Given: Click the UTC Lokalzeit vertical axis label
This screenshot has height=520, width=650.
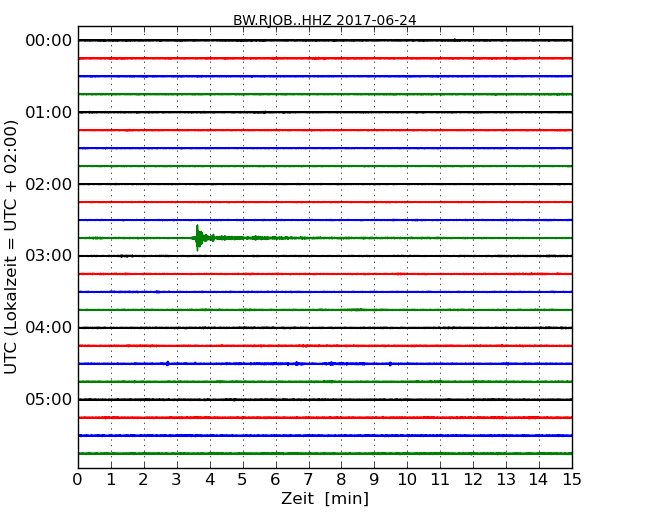Looking at the screenshot, I should [11, 247].
